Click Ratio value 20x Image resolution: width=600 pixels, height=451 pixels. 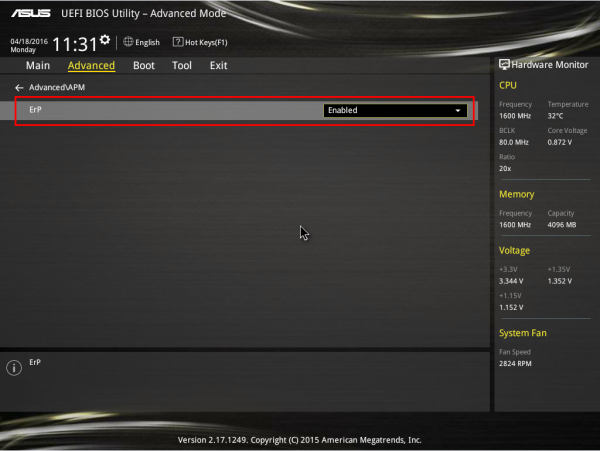[505, 169]
